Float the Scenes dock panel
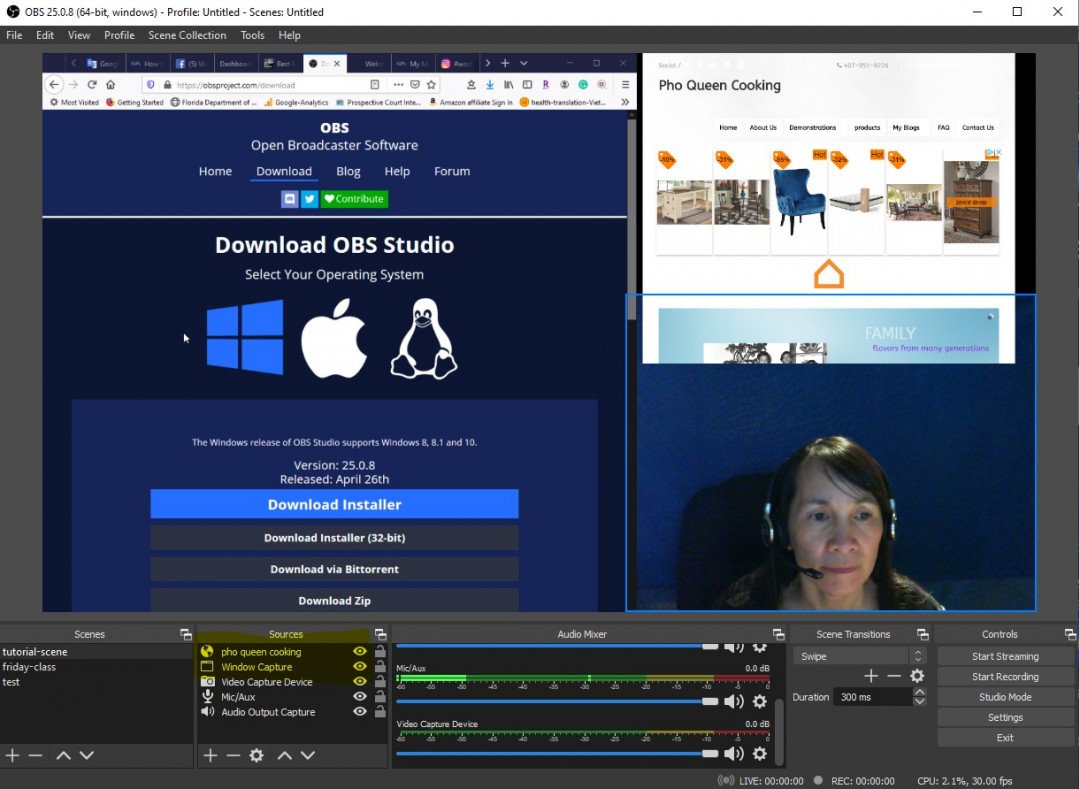1079x789 pixels. click(186, 634)
